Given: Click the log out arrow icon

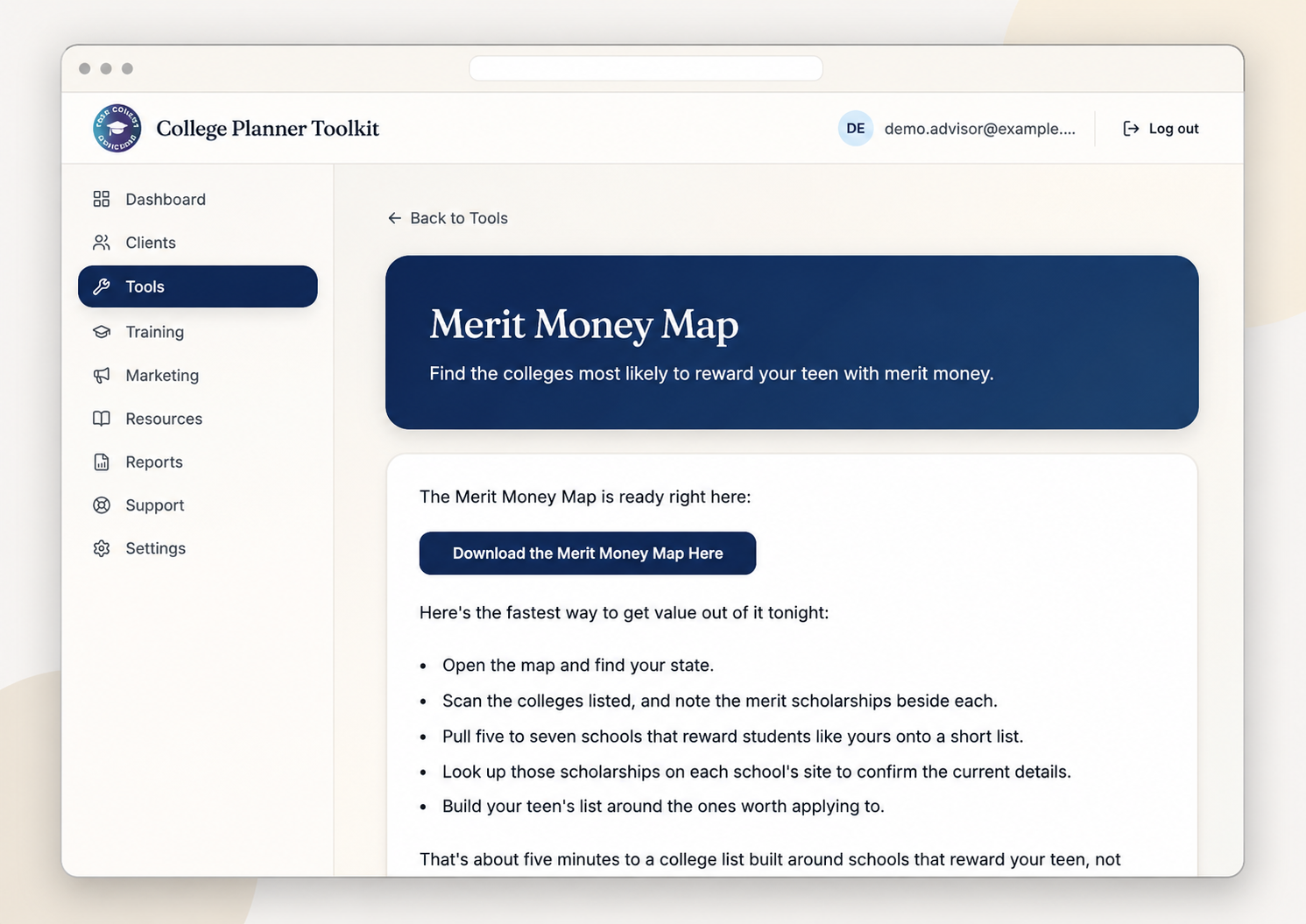Looking at the screenshot, I should tap(1131, 129).
